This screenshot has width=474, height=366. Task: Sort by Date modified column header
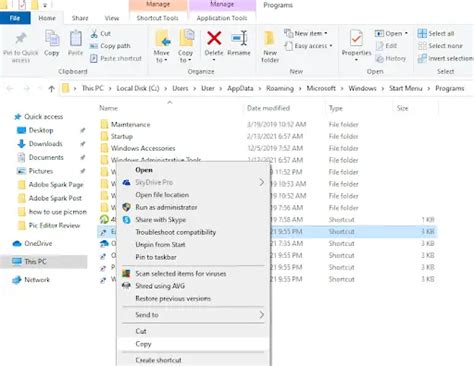pos(268,108)
